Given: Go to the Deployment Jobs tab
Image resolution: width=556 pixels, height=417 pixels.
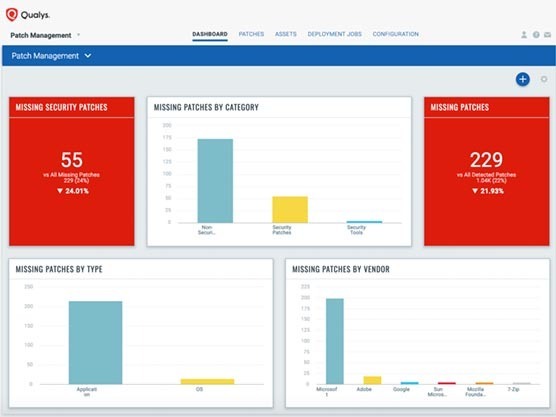Looking at the screenshot, I should point(334,34).
